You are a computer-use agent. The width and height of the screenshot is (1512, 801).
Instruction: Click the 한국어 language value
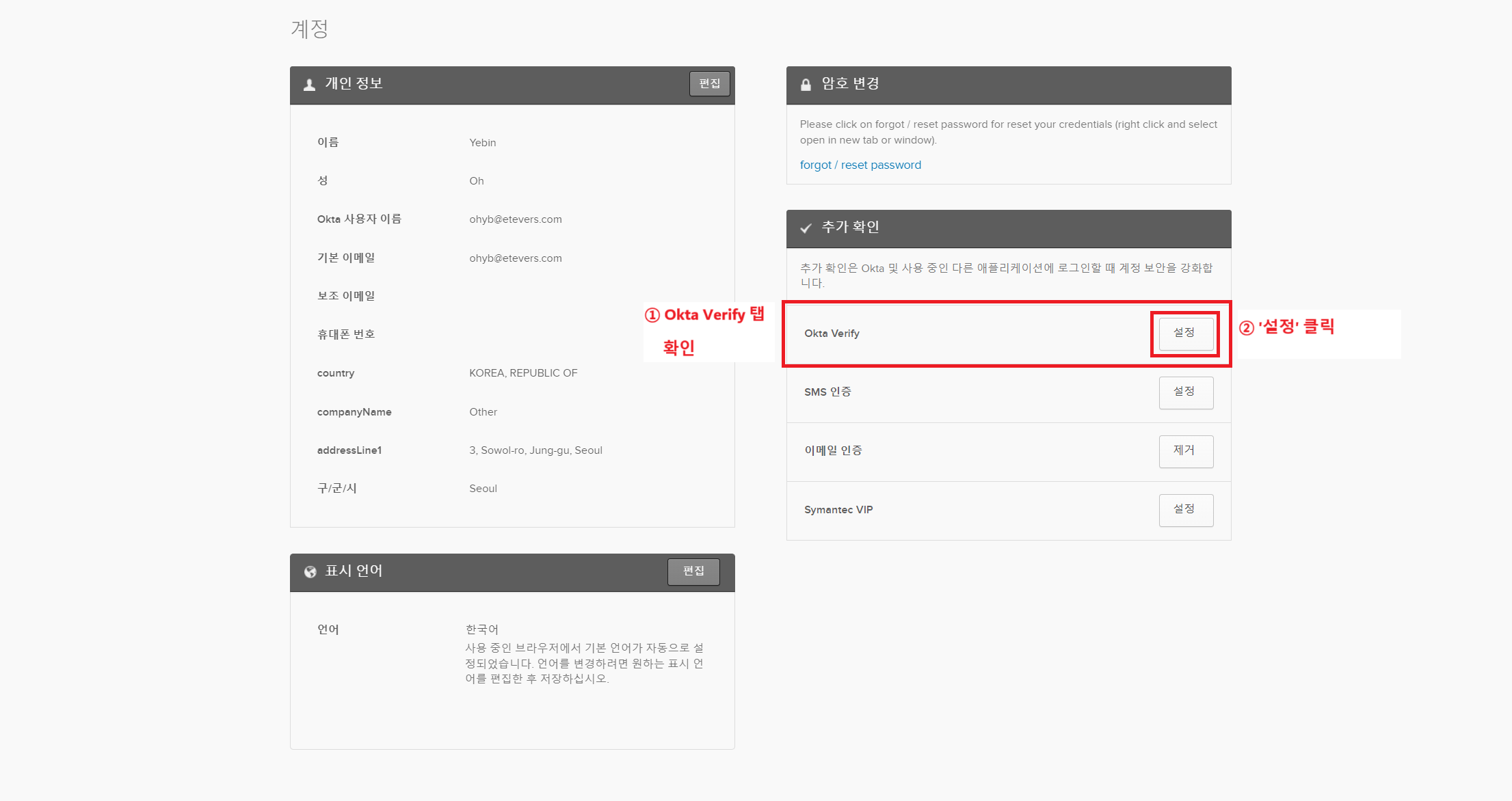pyautogui.click(x=482, y=629)
